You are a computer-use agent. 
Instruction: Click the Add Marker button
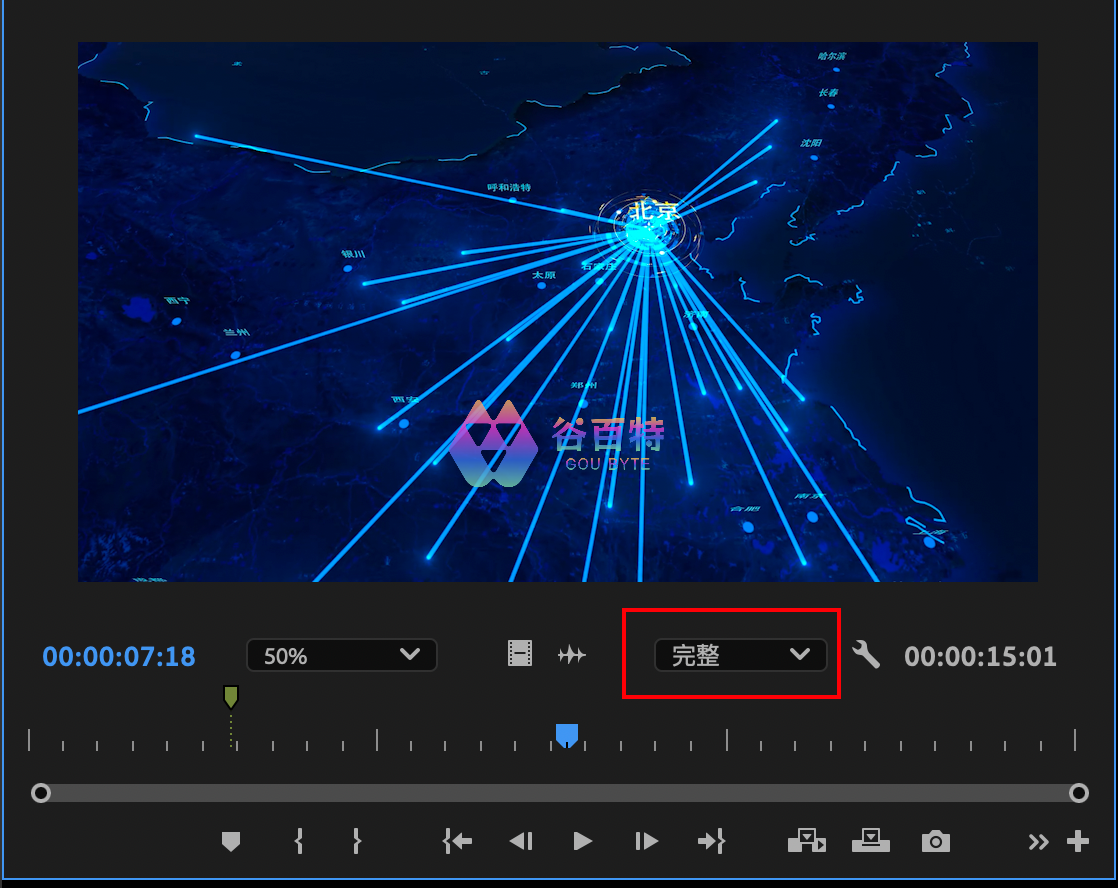click(231, 842)
